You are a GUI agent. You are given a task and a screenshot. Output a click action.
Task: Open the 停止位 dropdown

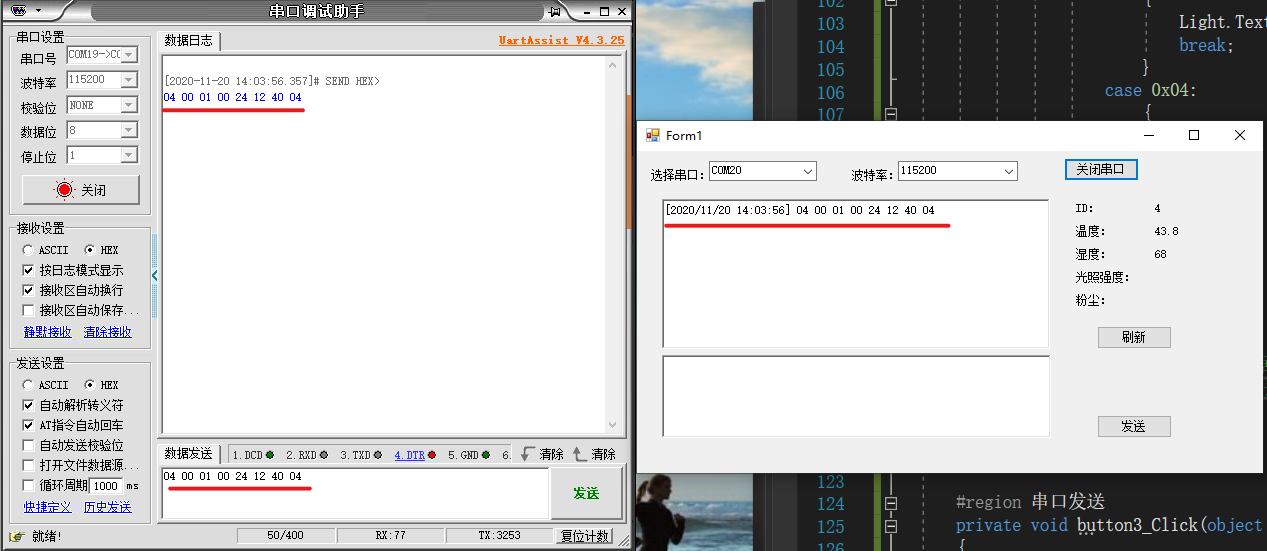point(128,155)
